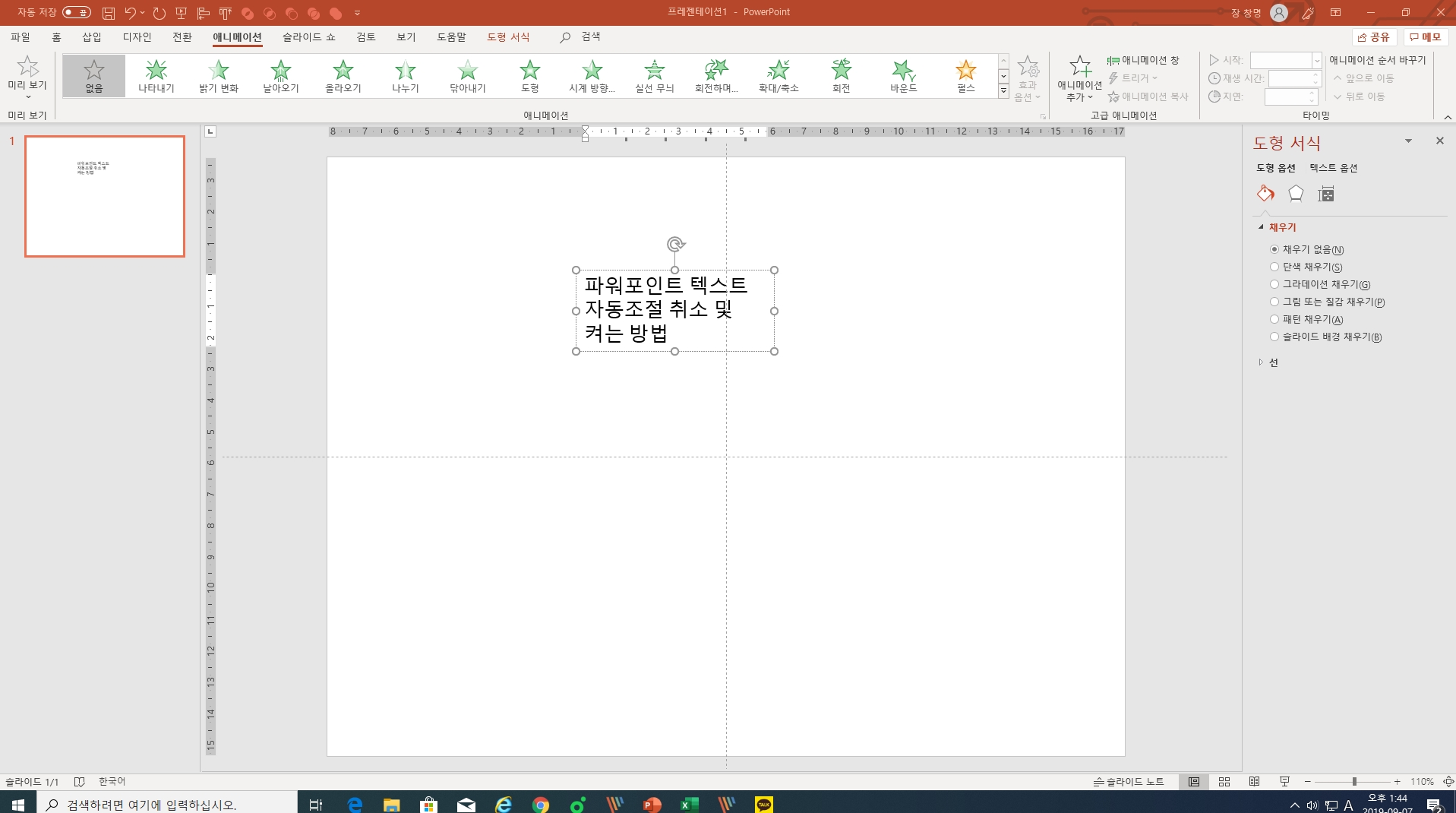Apply the 닦아내기 animation effect
This screenshot has width=1456, height=813.
(x=468, y=76)
